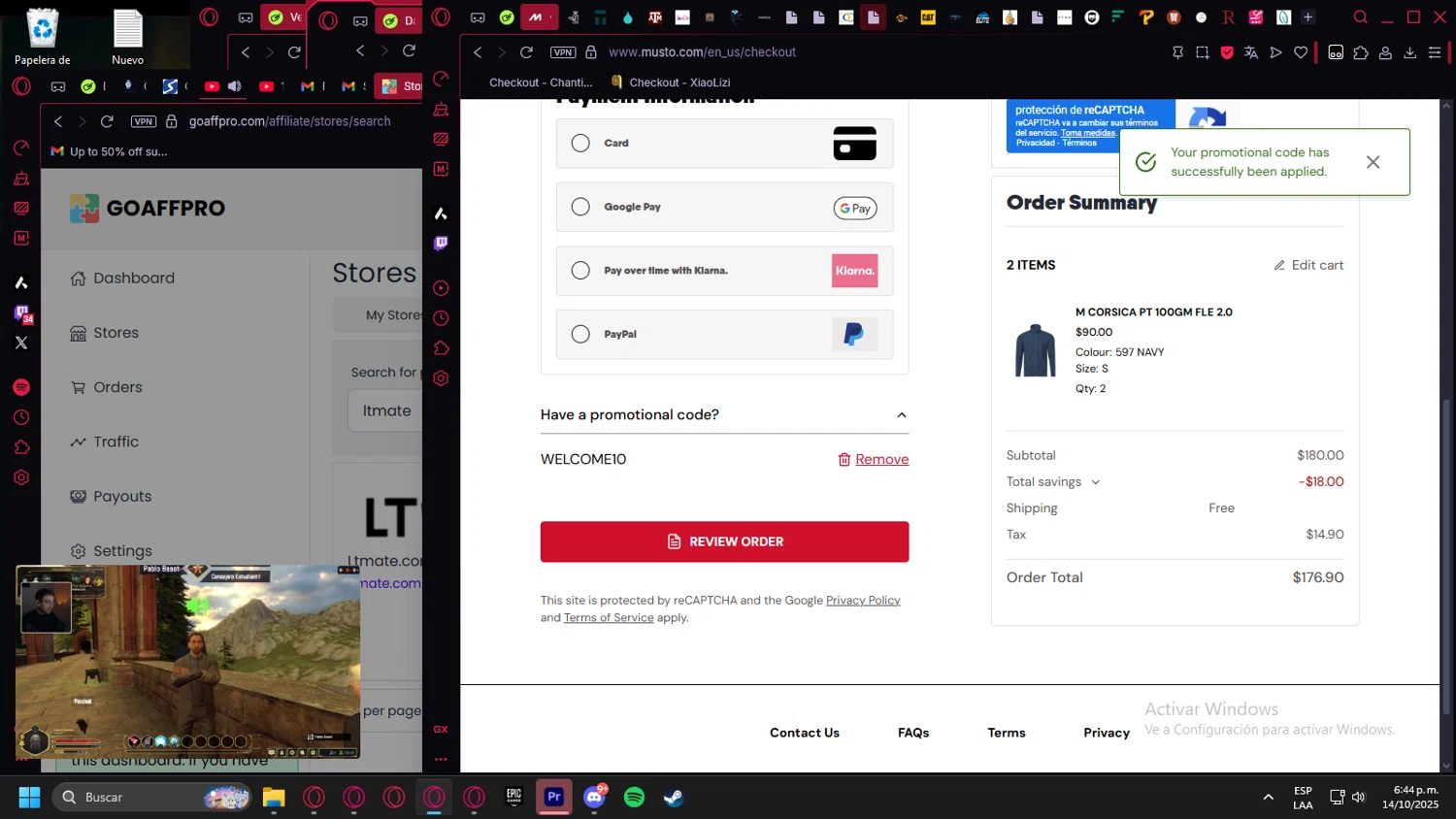
Task: Click the GOAFFPRO logo
Action: (148, 208)
